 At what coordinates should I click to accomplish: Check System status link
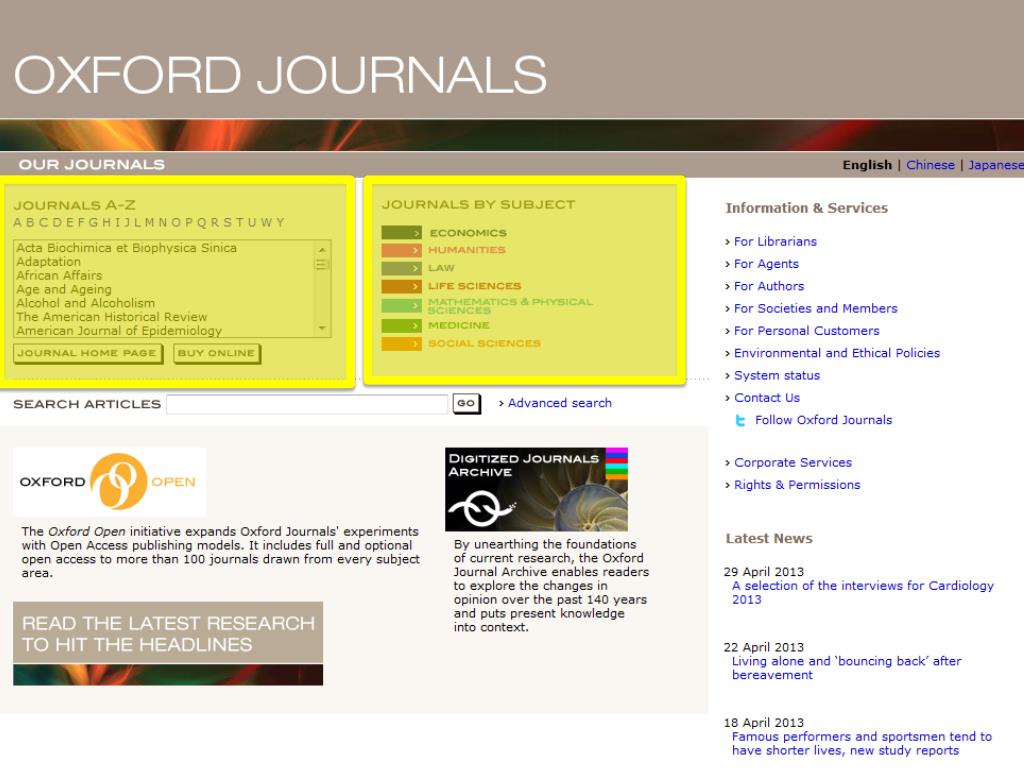pos(776,376)
